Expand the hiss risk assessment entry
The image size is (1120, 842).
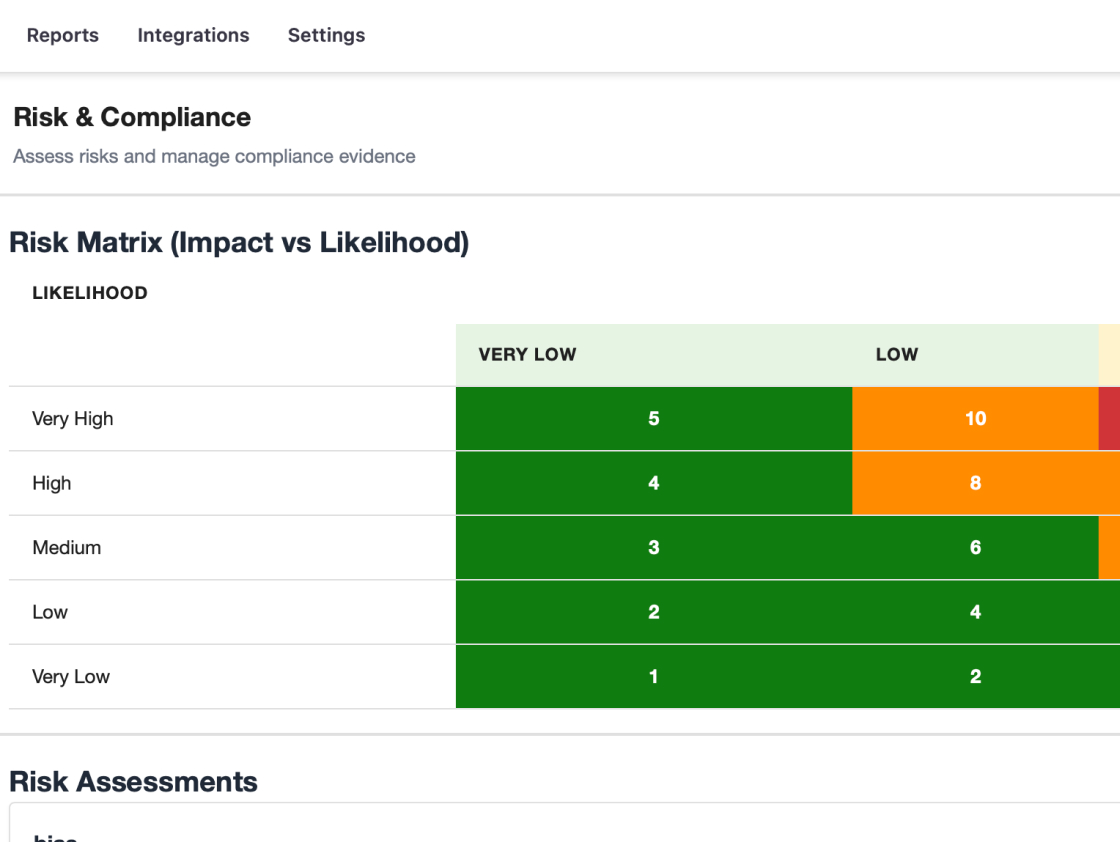(x=55, y=838)
